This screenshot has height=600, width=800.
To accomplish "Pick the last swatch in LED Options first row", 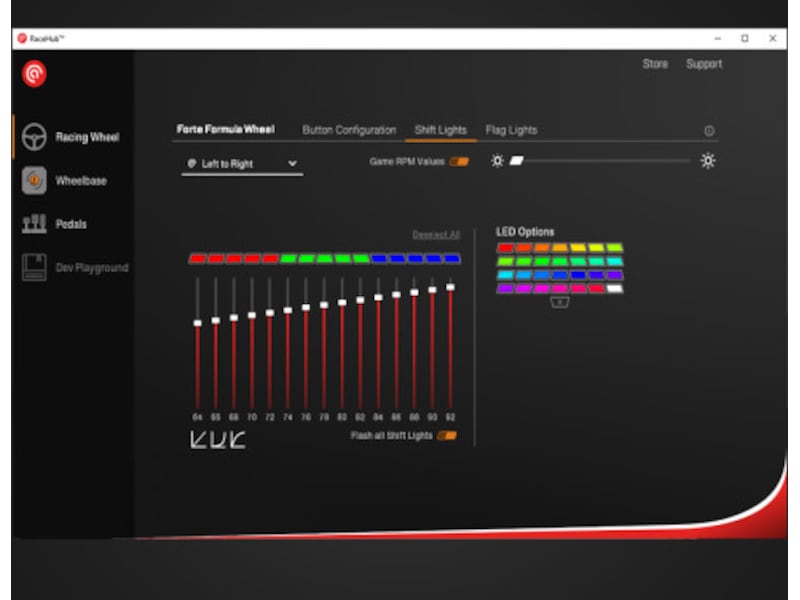I will coord(614,248).
